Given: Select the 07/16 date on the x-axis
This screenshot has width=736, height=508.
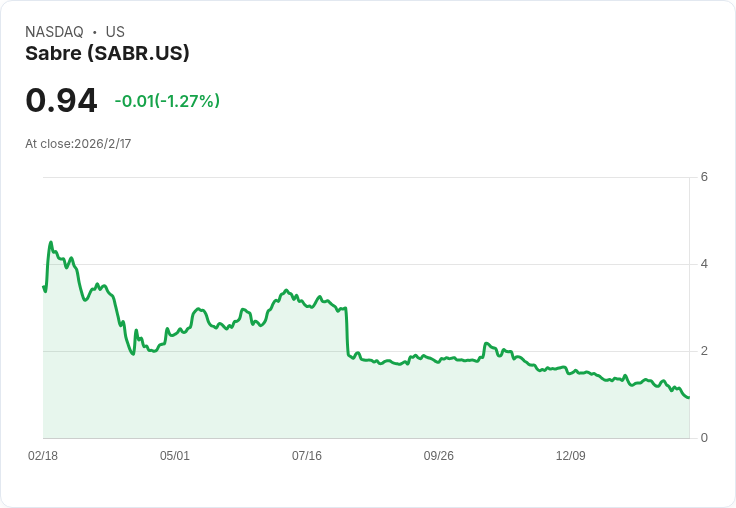Looking at the screenshot, I should coord(307,456).
